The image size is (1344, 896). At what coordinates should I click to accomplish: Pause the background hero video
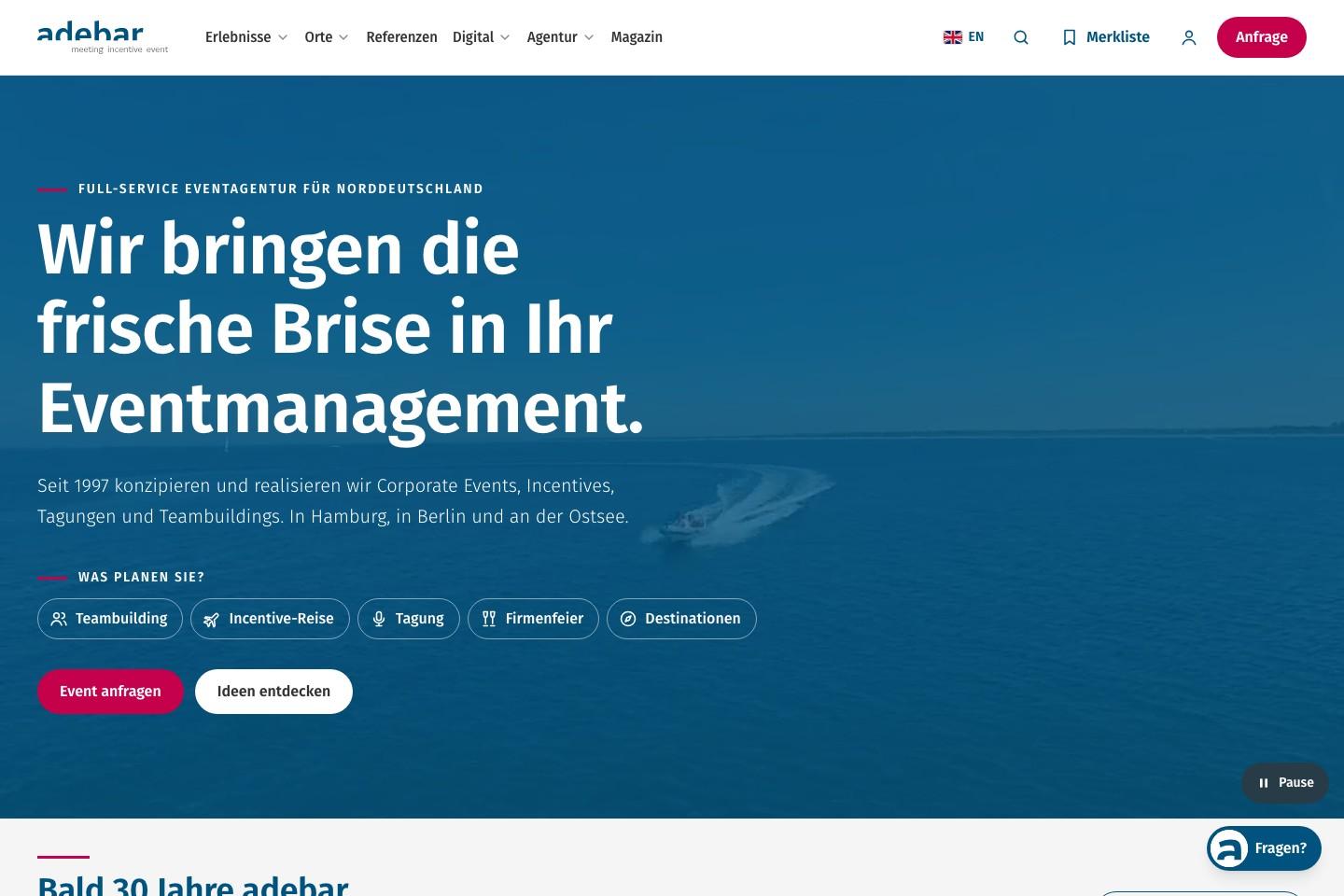(1285, 783)
